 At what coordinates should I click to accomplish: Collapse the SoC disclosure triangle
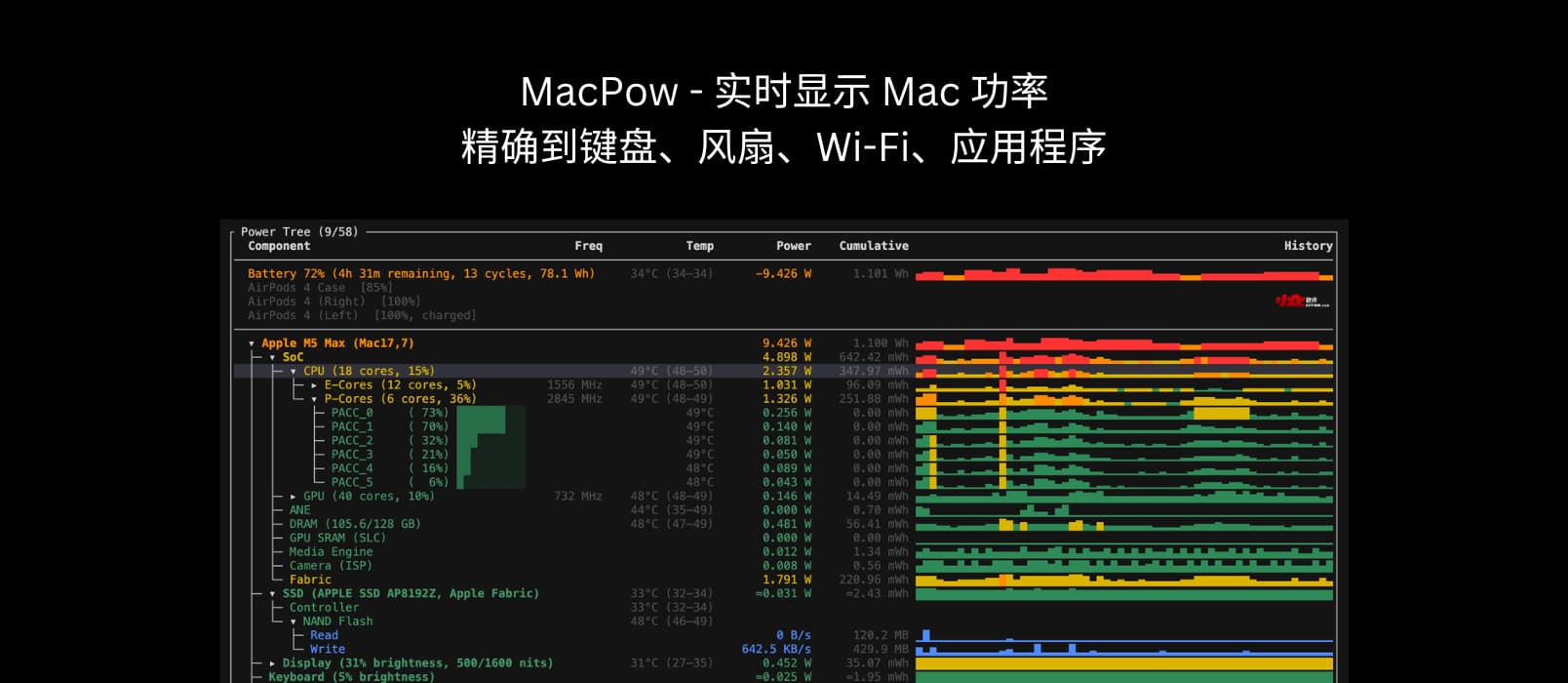[272, 357]
